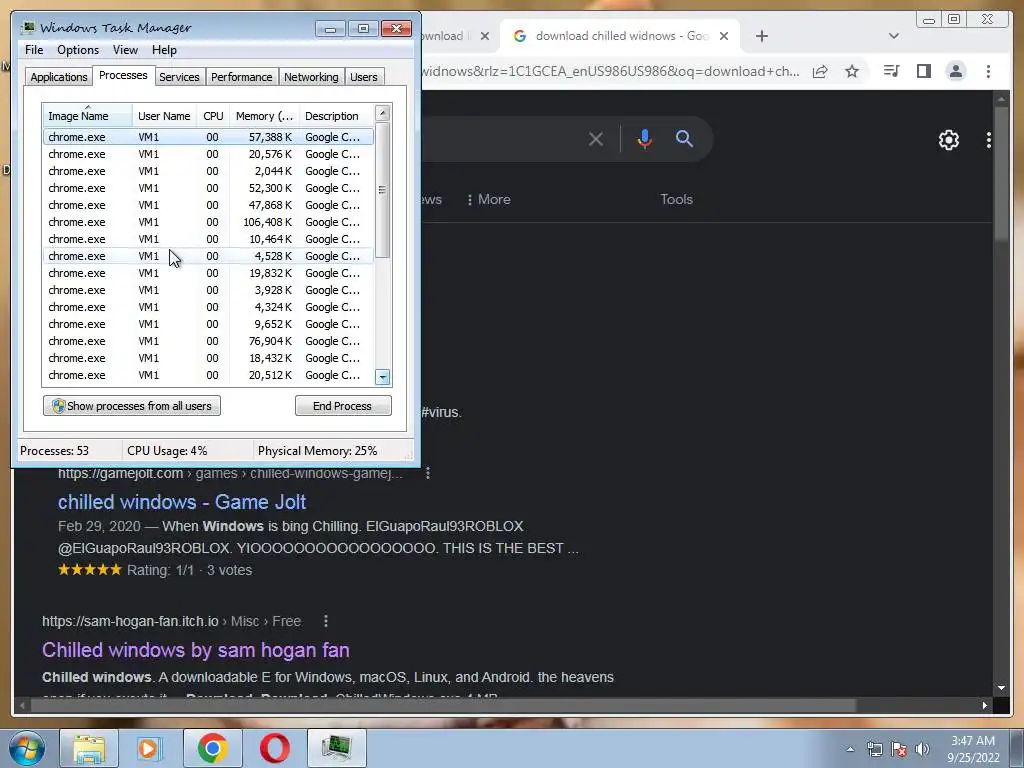Open a new Chrome tab with plus
The width and height of the screenshot is (1024, 768).
pyautogui.click(x=761, y=36)
